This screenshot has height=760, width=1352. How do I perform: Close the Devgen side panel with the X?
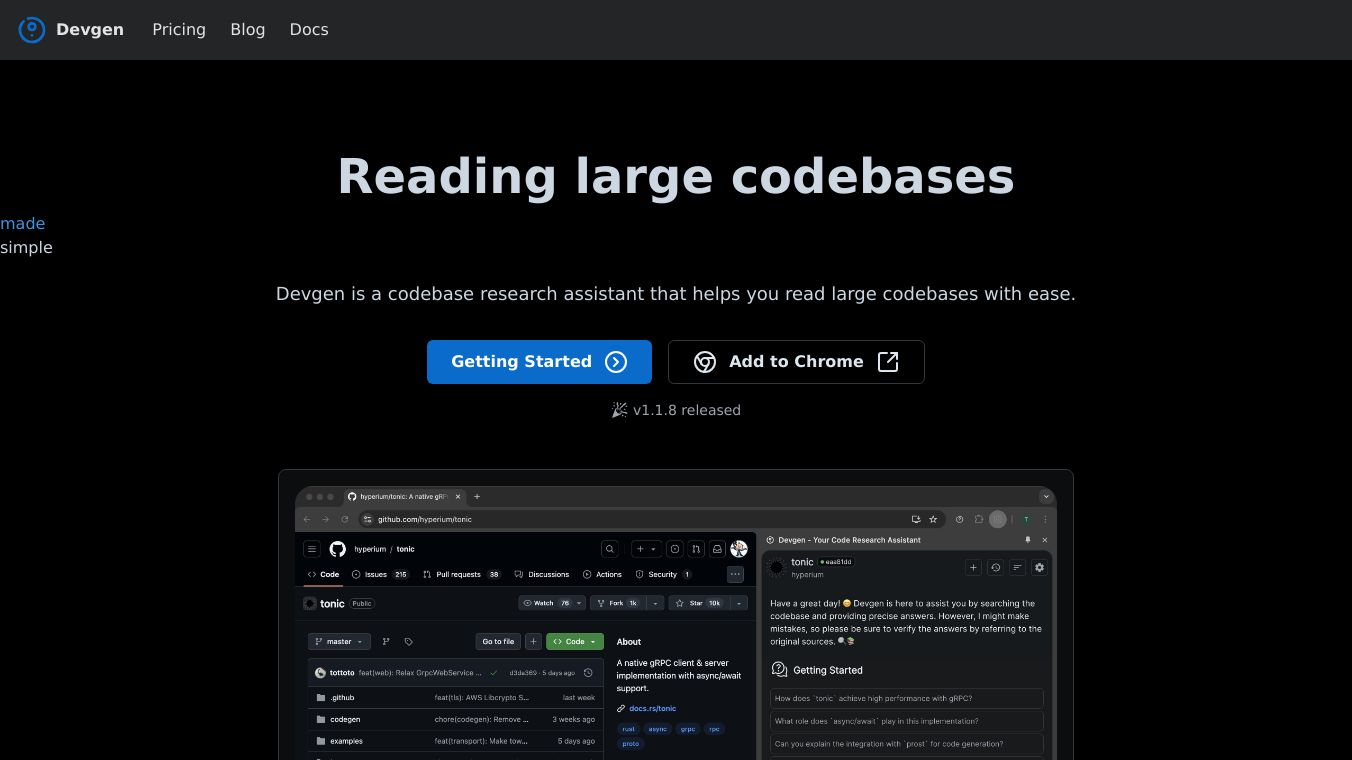click(x=1045, y=540)
